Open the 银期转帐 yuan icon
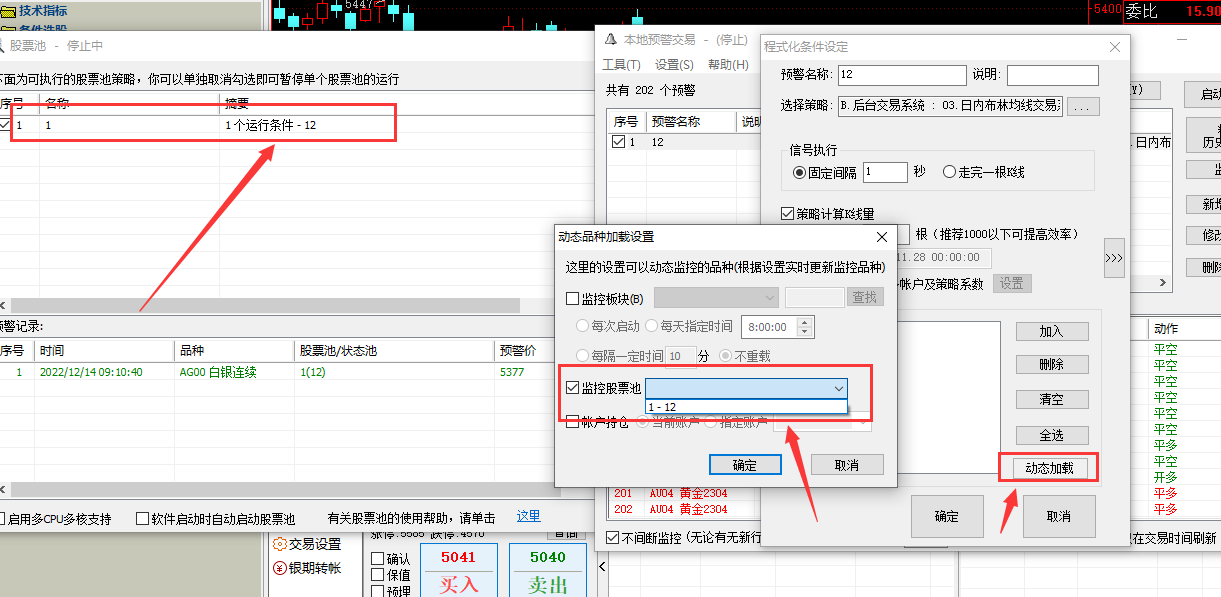 280,568
